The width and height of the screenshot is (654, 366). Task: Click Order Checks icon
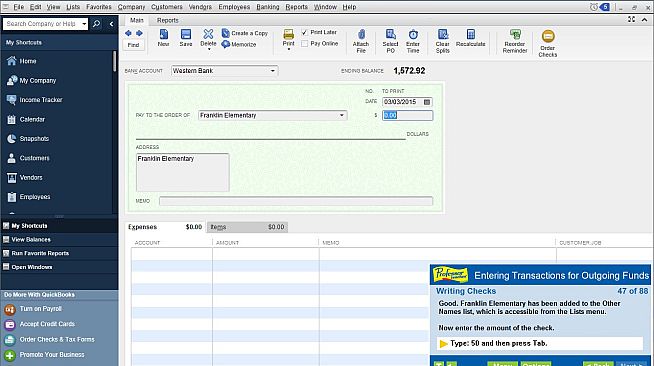[548, 43]
